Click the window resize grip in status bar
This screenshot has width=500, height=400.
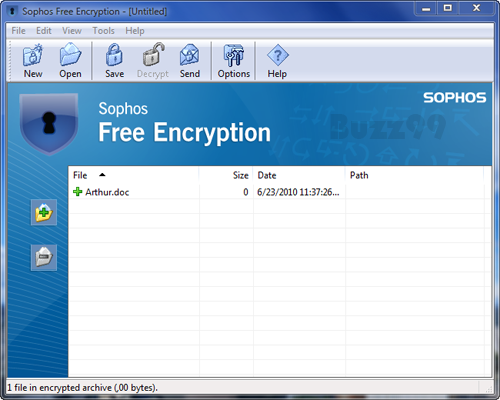click(489, 389)
